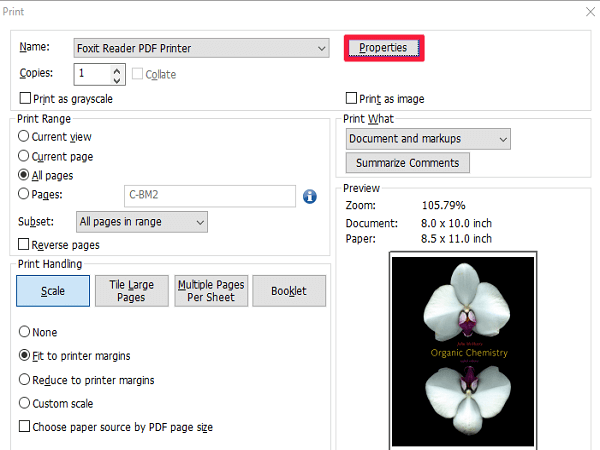Select the Booklet print handling option
The height and width of the screenshot is (450, 600).
pos(289,291)
